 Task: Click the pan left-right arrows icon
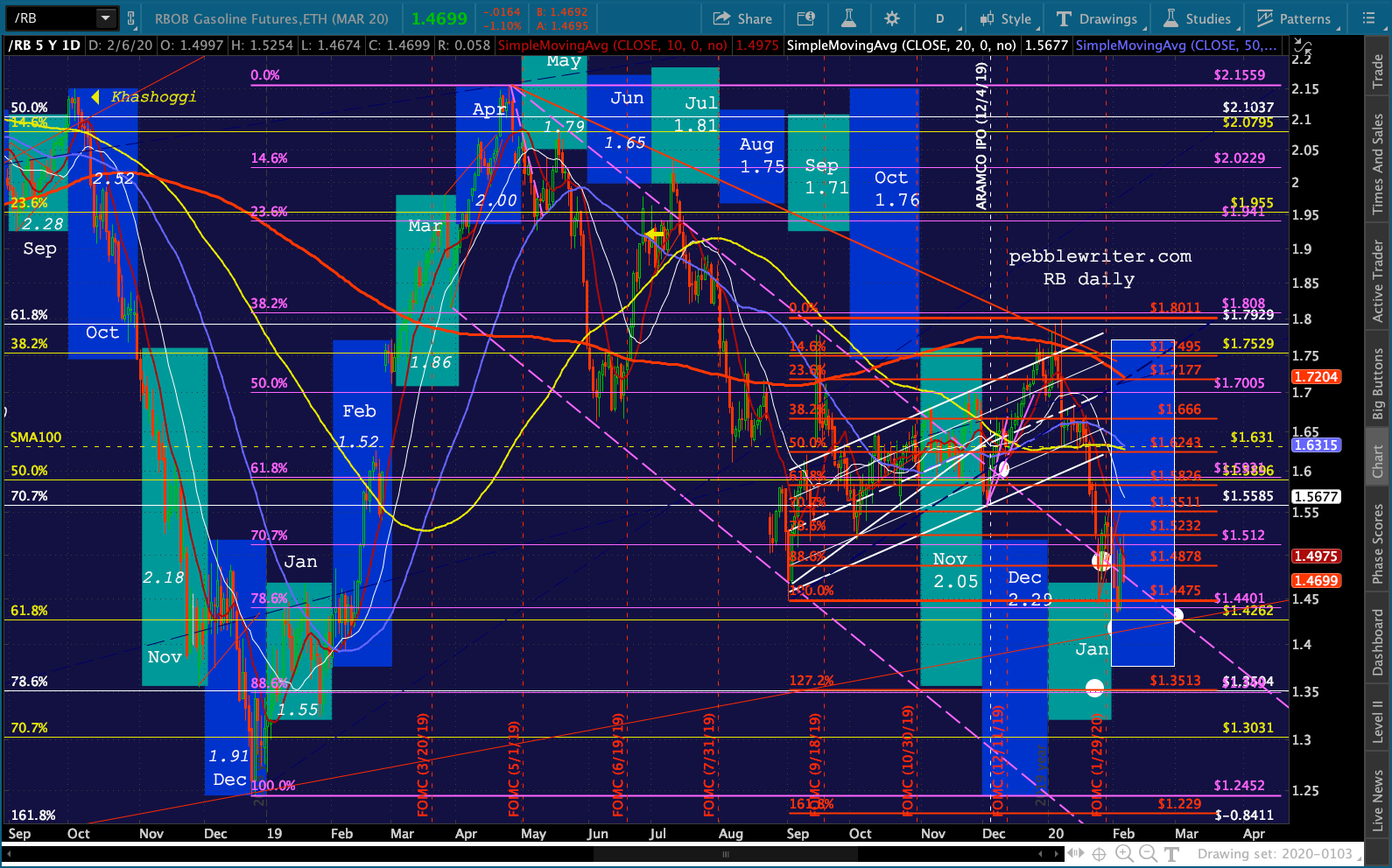(x=1077, y=854)
